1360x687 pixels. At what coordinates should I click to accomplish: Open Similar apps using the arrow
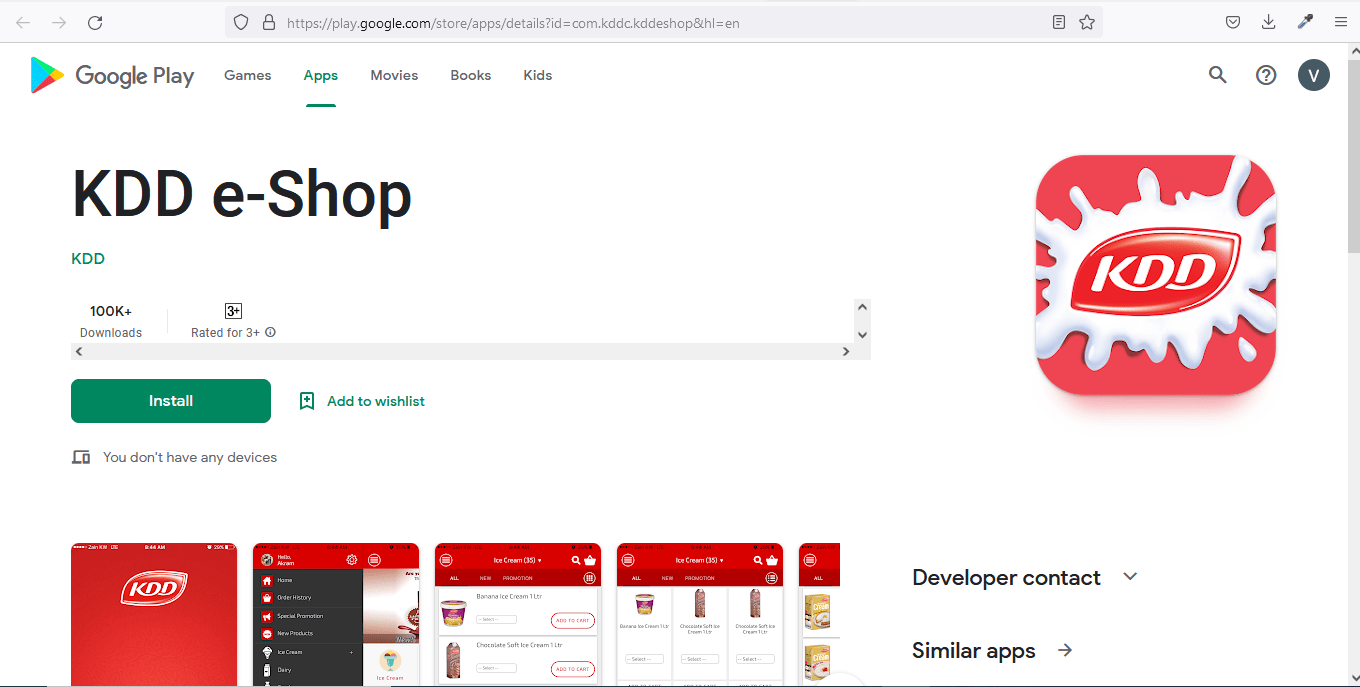coord(1065,650)
